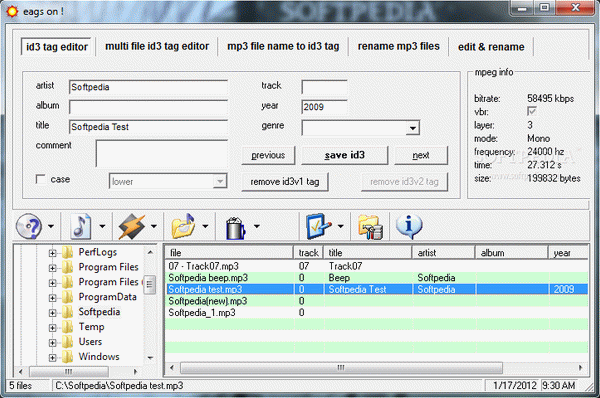This screenshot has height=398, width=600.
Task: Click the checkmark edit options icon
Action: (x=318, y=227)
